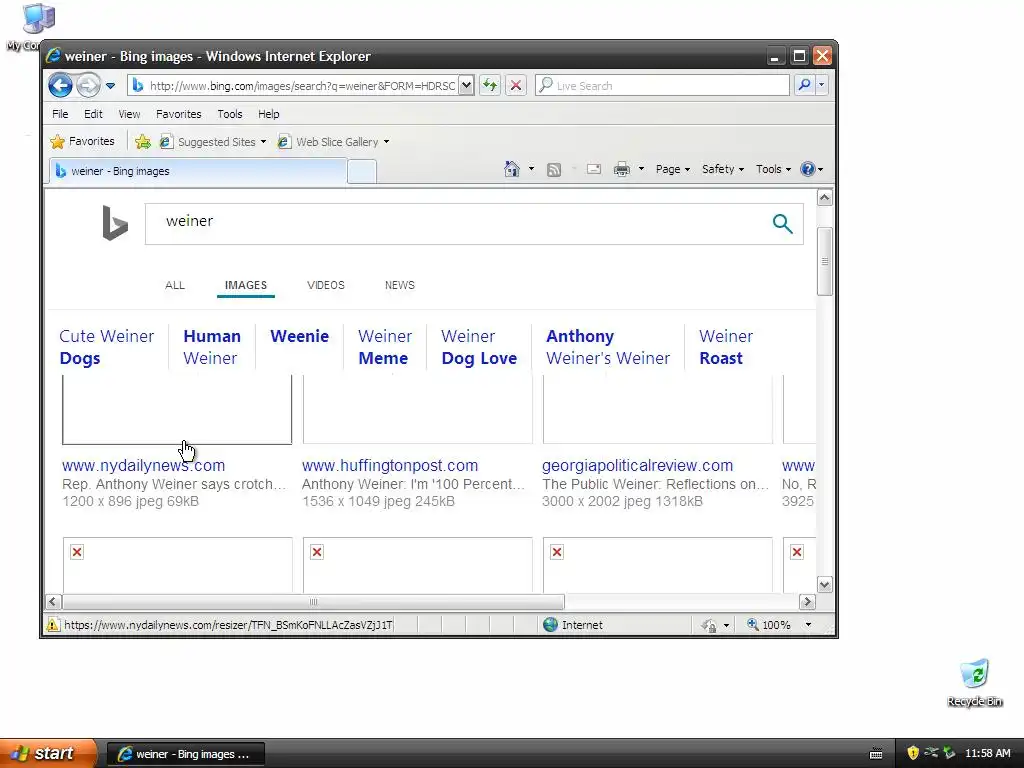This screenshot has width=1024, height=768.
Task: Click horizontal scrollbar right arrow
Action: [807, 601]
